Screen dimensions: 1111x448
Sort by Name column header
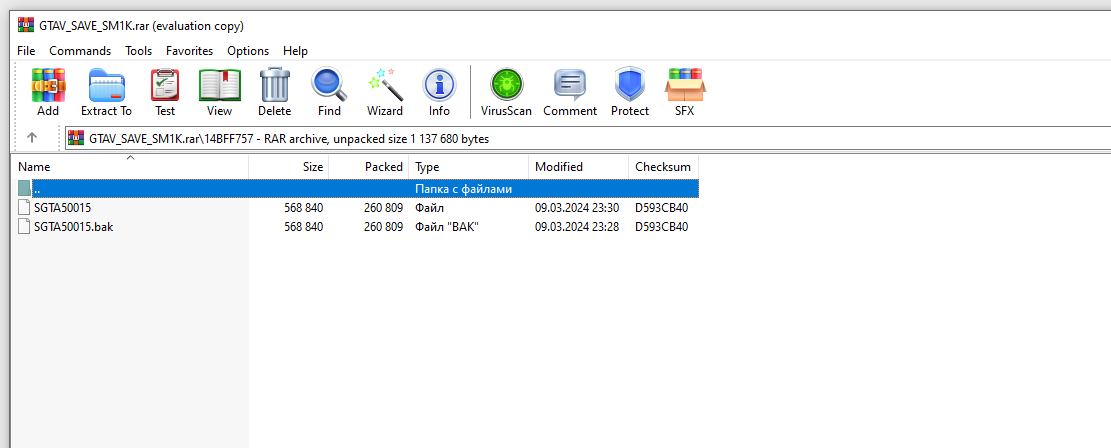click(132, 167)
